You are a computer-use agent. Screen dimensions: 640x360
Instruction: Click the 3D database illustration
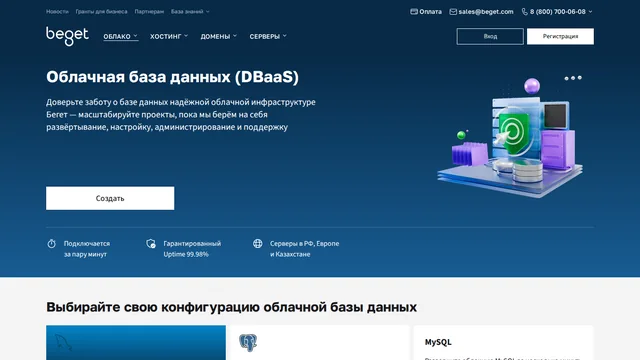[510, 139]
